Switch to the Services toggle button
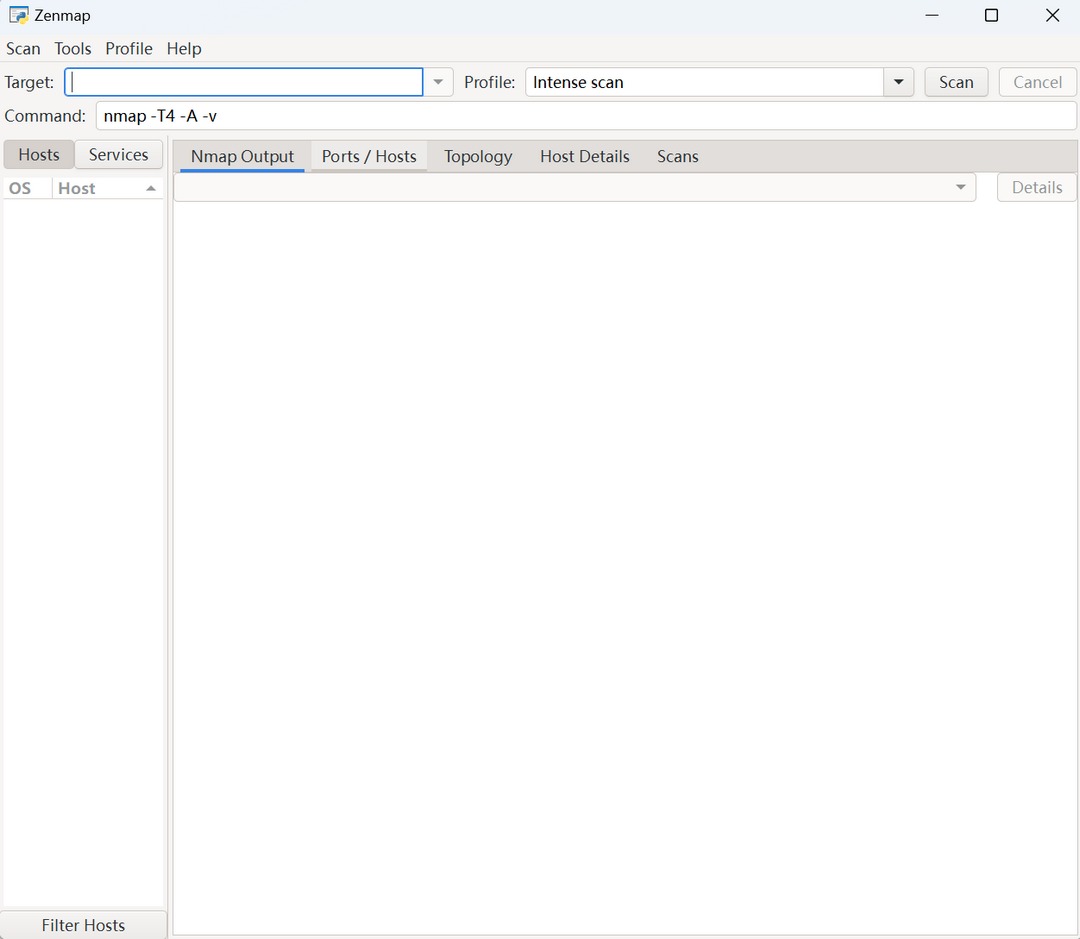The image size is (1080, 939). pyautogui.click(x=118, y=154)
